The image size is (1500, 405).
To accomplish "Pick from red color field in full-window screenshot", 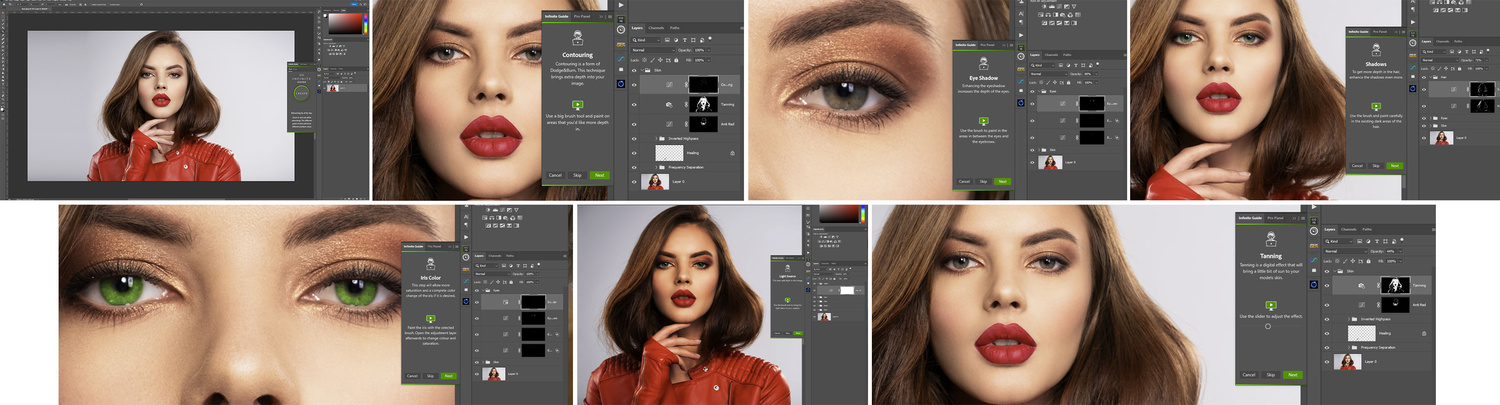I will pos(345,24).
